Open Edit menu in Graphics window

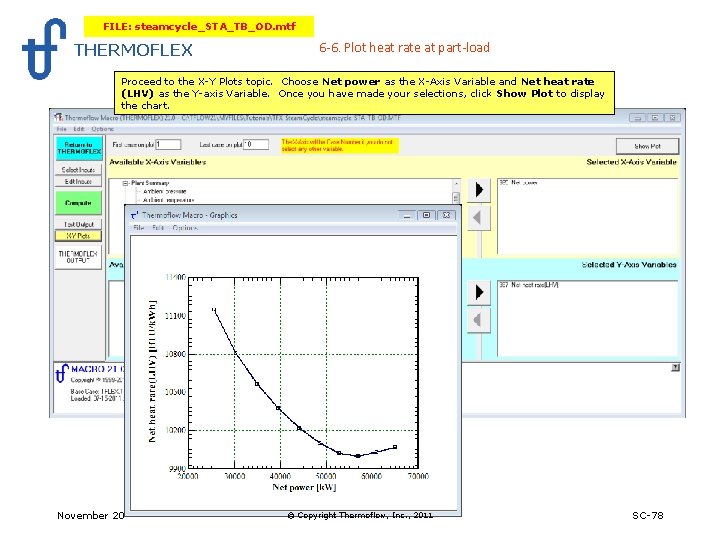pyautogui.click(x=158, y=228)
